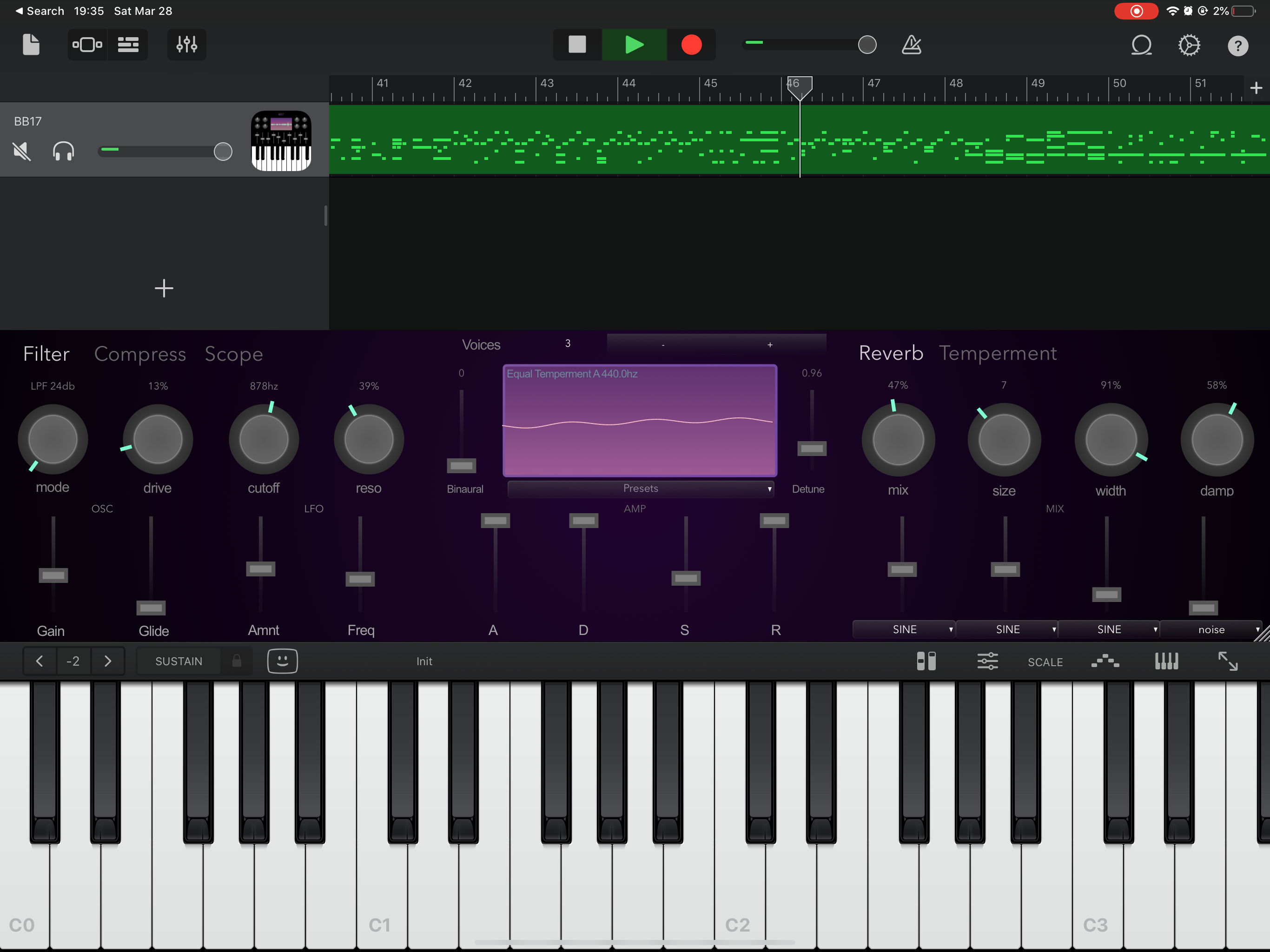Click the filter mode knob
Screen dimensions: 1270x952
click(x=53, y=439)
